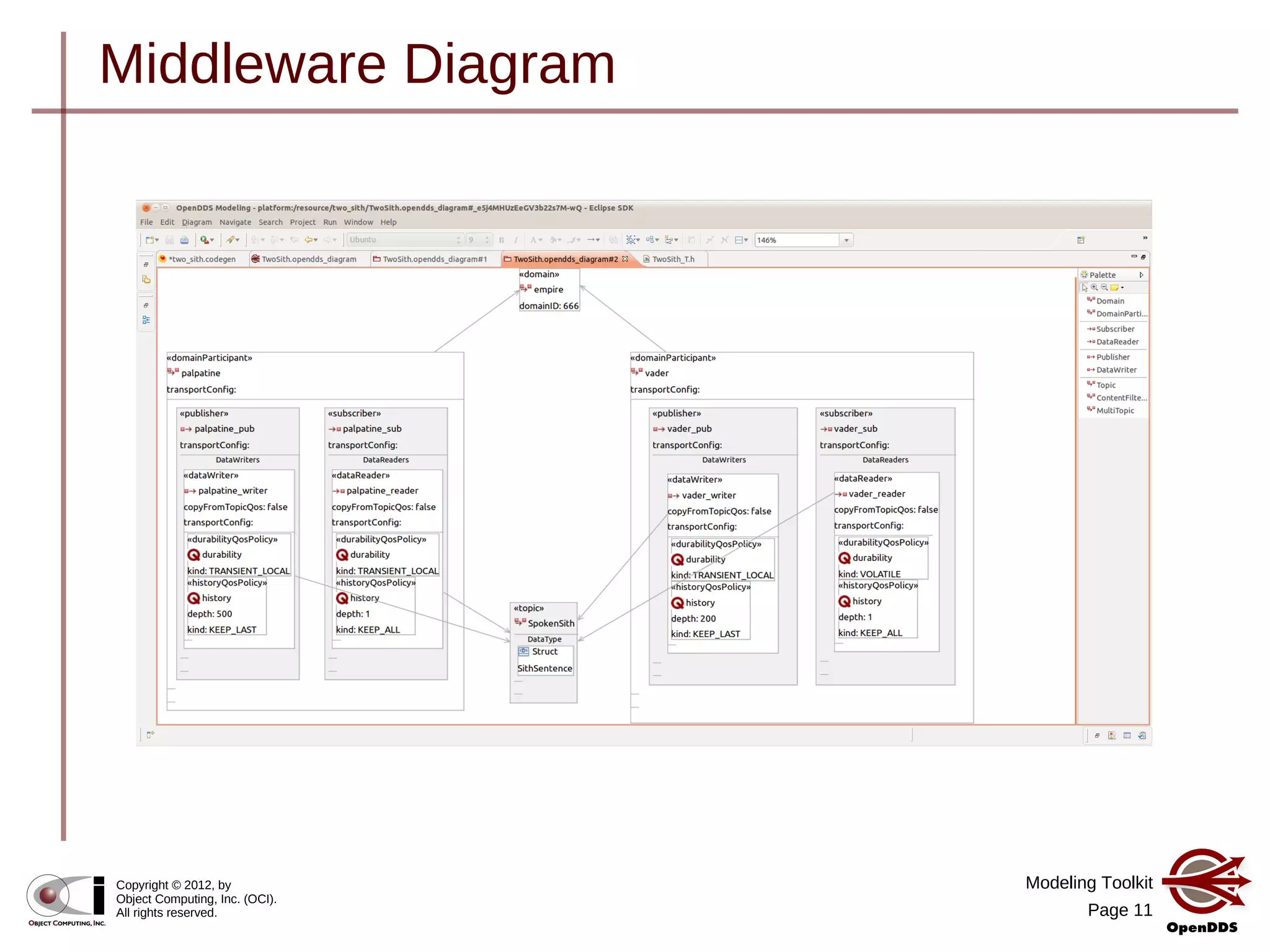1270x952 pixels.
Task: Pick the DomainParticipant palette tool
Action: pyautogui.click(x=1117, y=314)
